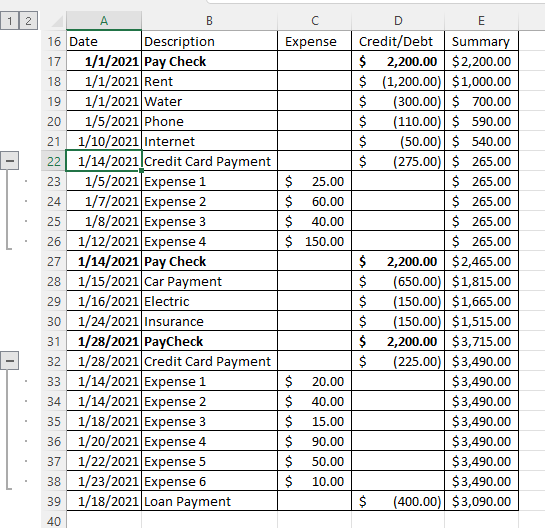Click the Car Payment description cell
The height and width of the screenshot is (528, 545).
pyautogui.click(x=210, y=282)
